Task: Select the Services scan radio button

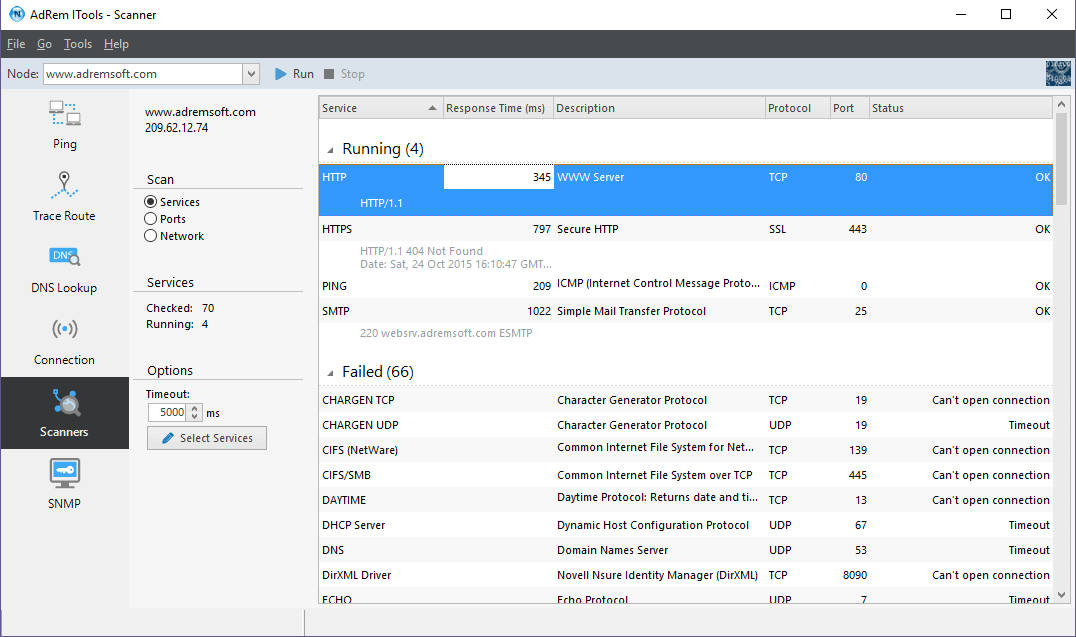Action: pos(150,202)
